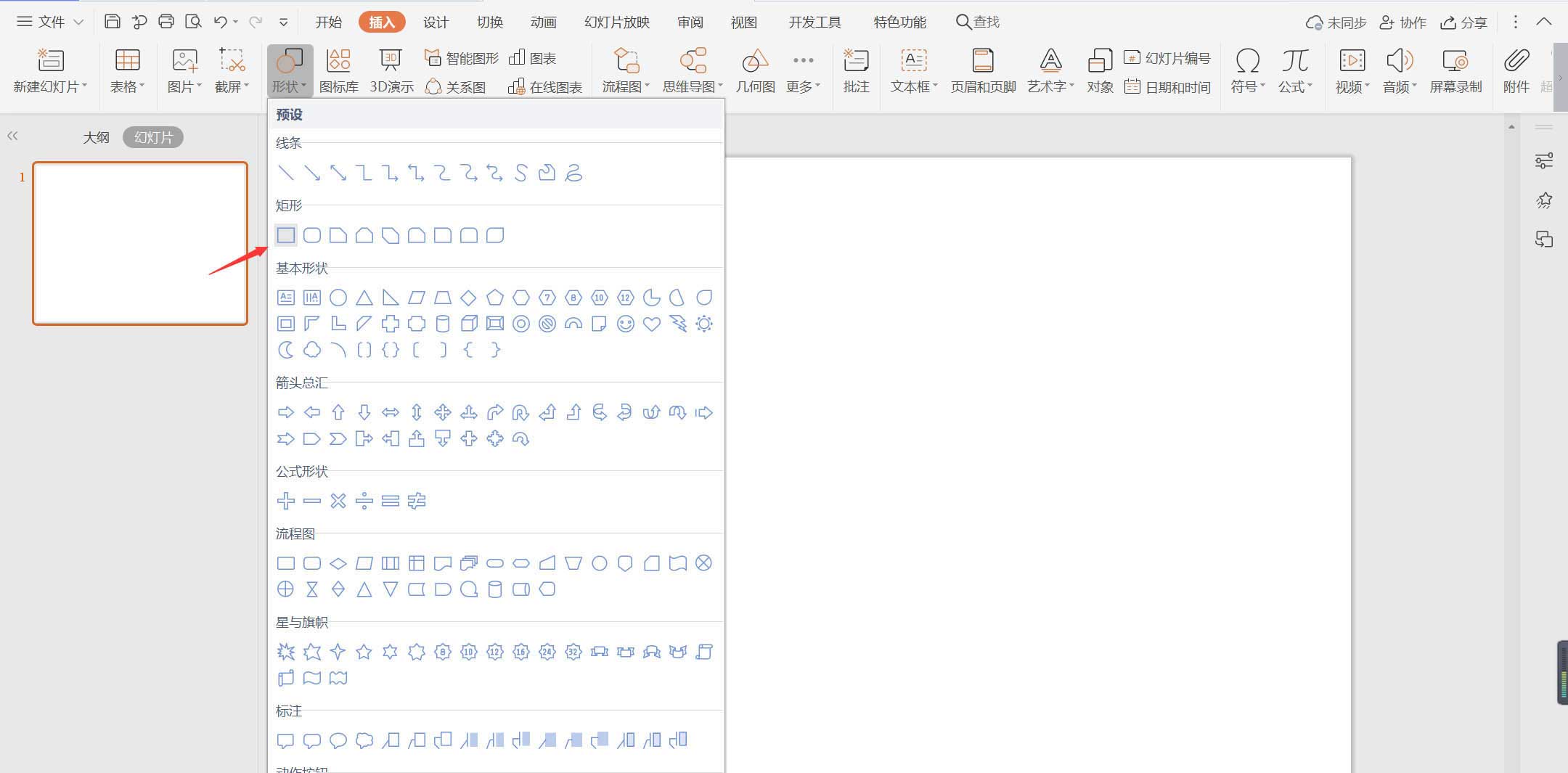
Task: Open the 表格 table dropdown
Action: pyautogui.click(x=127, y=71)
